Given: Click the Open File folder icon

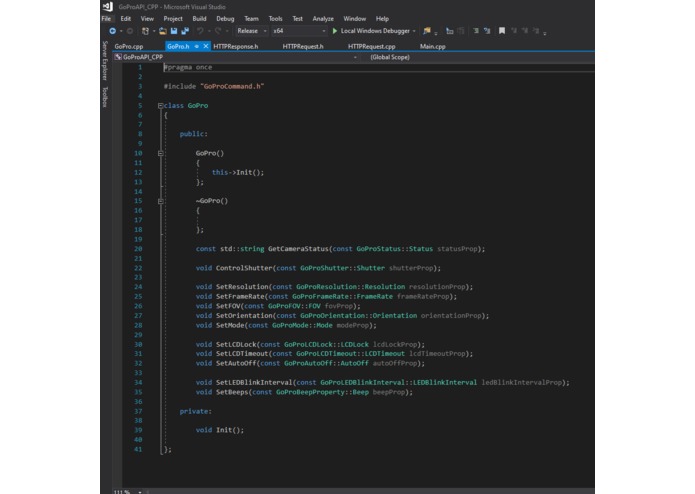Looking at the screenshot, I should tap(163, 31).
